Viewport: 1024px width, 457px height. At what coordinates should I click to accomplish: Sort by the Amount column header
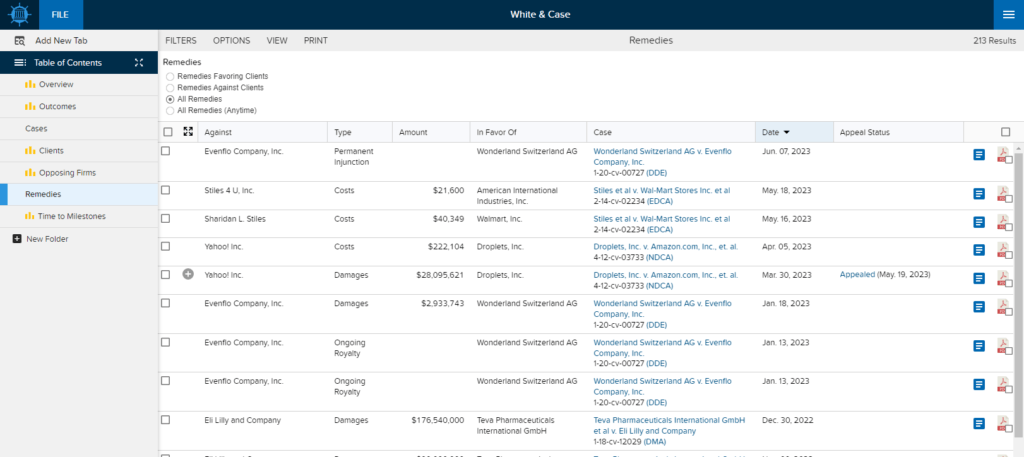(413, 132)
